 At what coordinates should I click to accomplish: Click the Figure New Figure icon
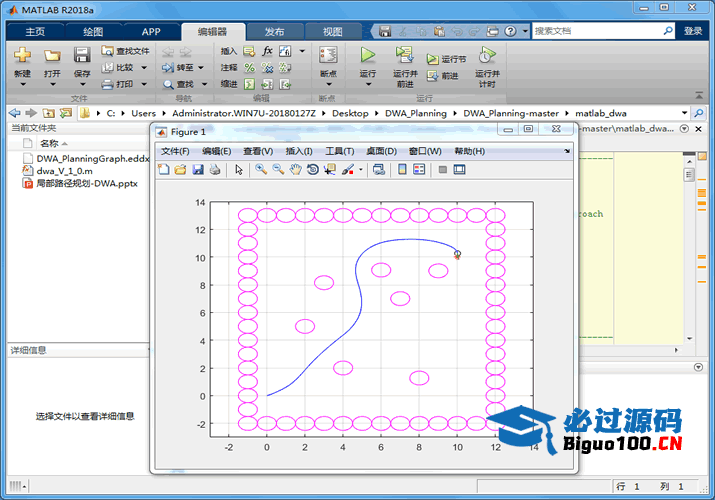(x=163, y=170)
